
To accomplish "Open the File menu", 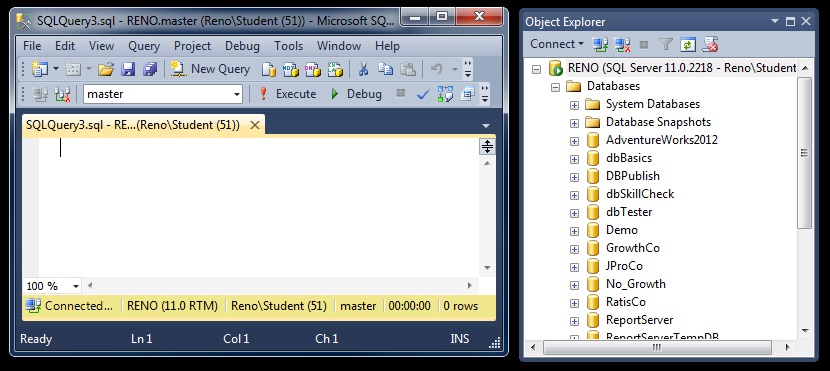I will [32, 46].
